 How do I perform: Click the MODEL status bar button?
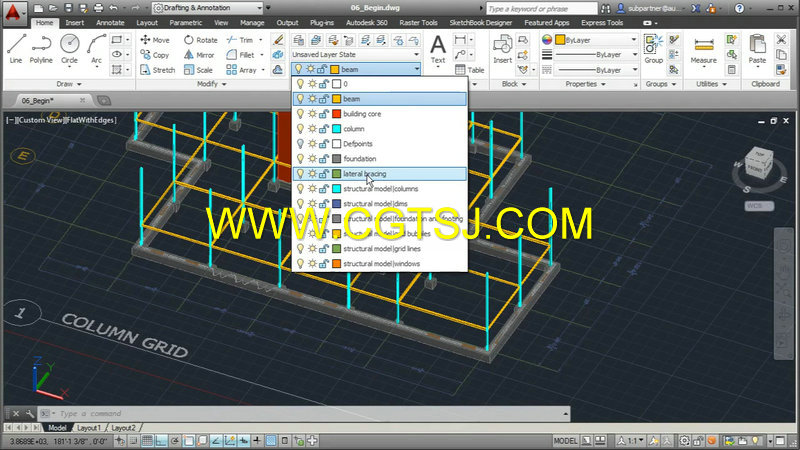[565, 441]
